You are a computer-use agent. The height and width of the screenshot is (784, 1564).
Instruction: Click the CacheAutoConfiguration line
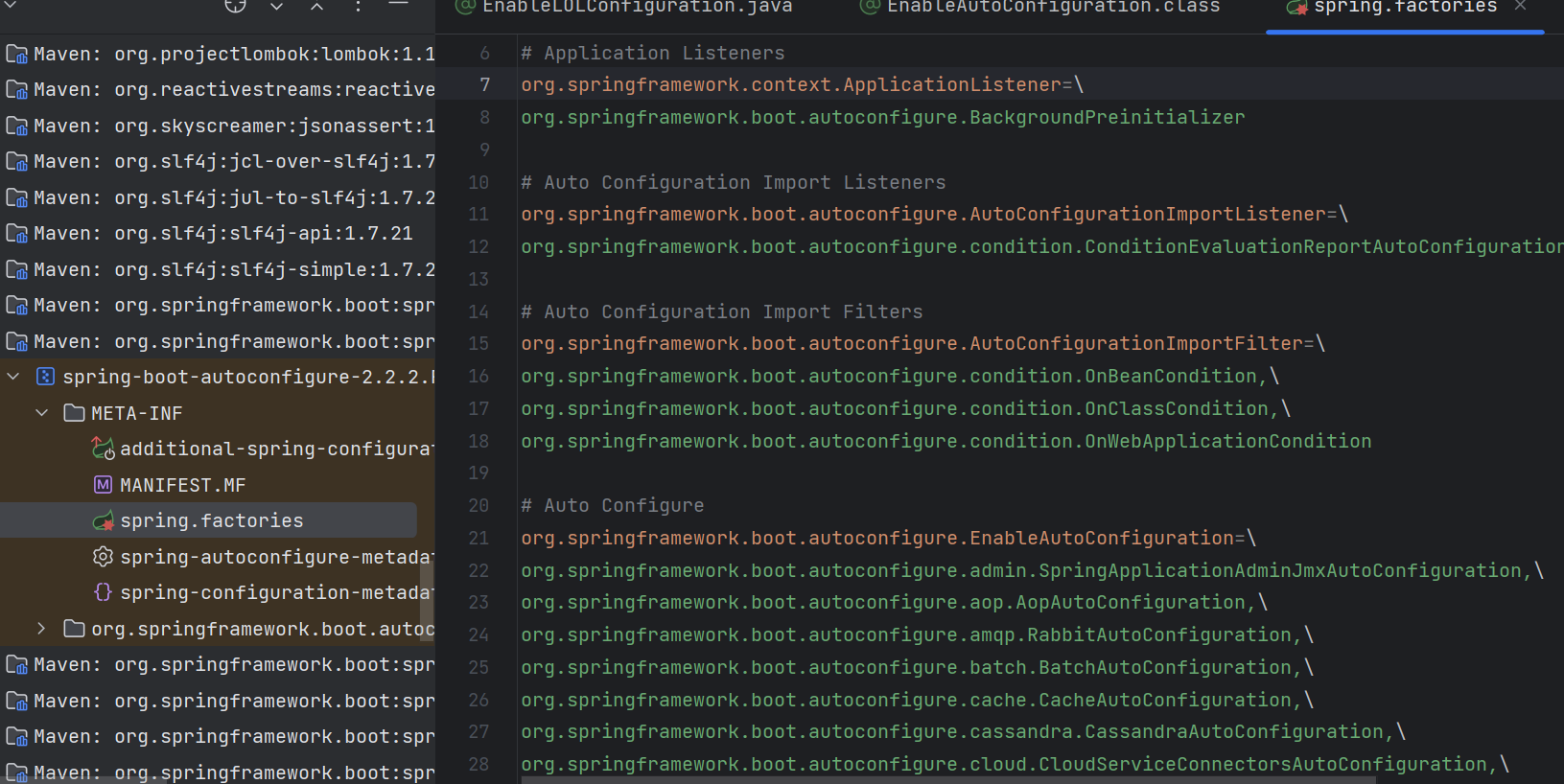coord(917,700)
